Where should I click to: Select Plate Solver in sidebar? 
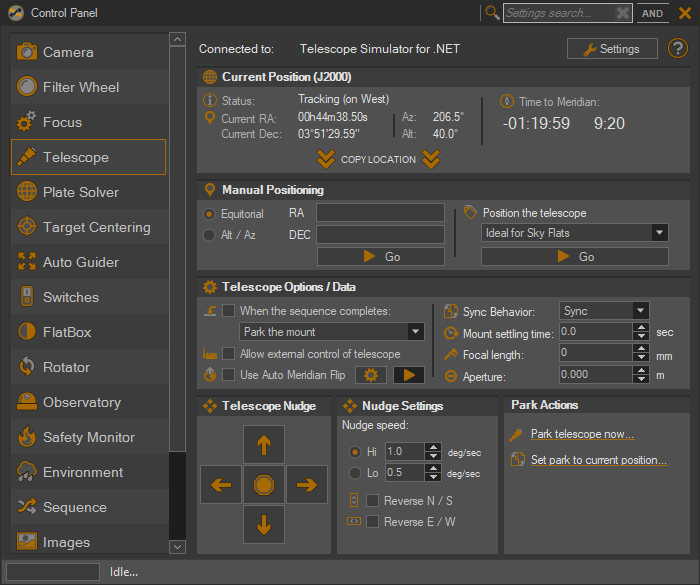pyautogui.click(x=89, y=192)
